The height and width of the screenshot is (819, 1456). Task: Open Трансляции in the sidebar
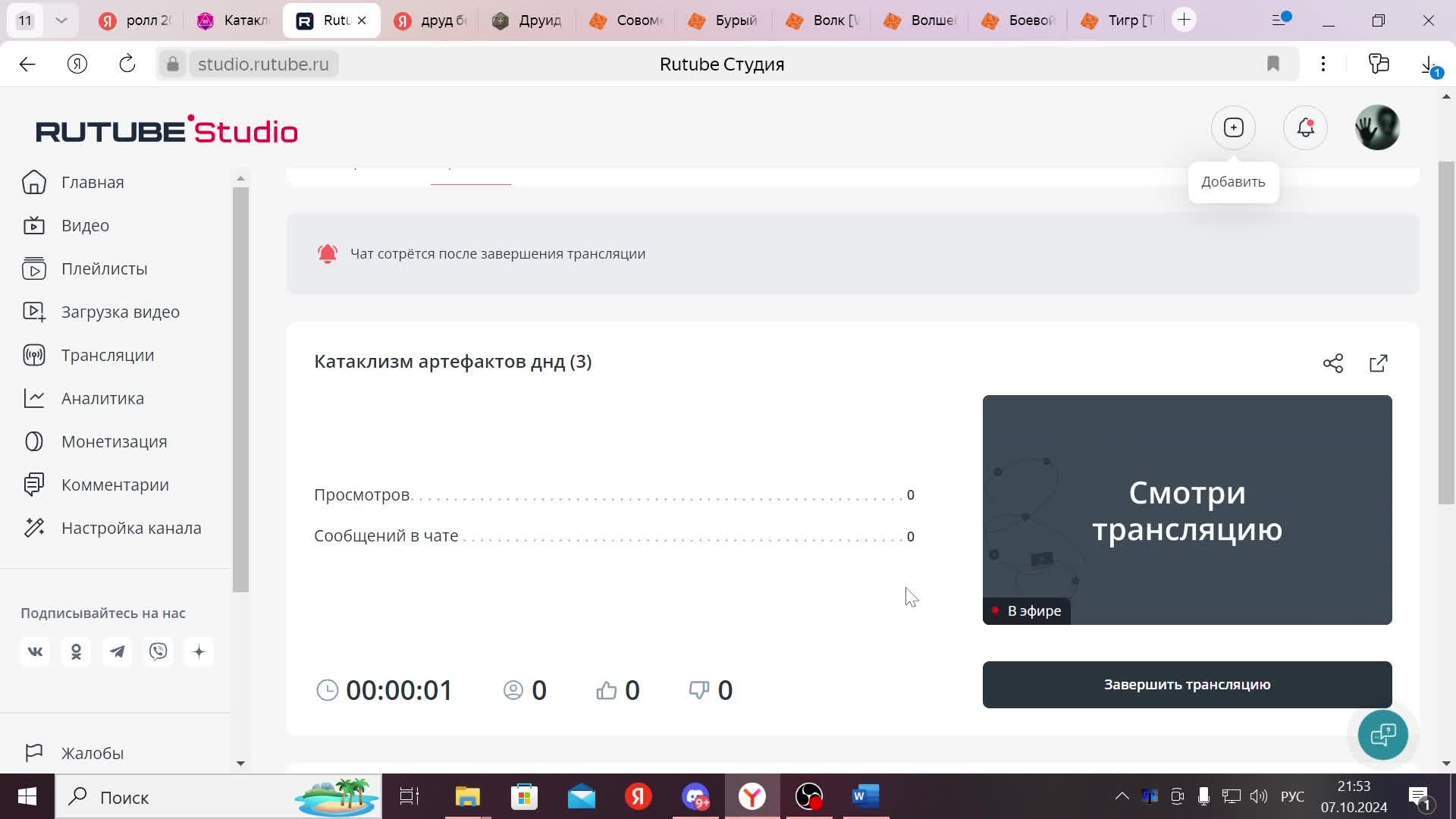click(107, 355)
